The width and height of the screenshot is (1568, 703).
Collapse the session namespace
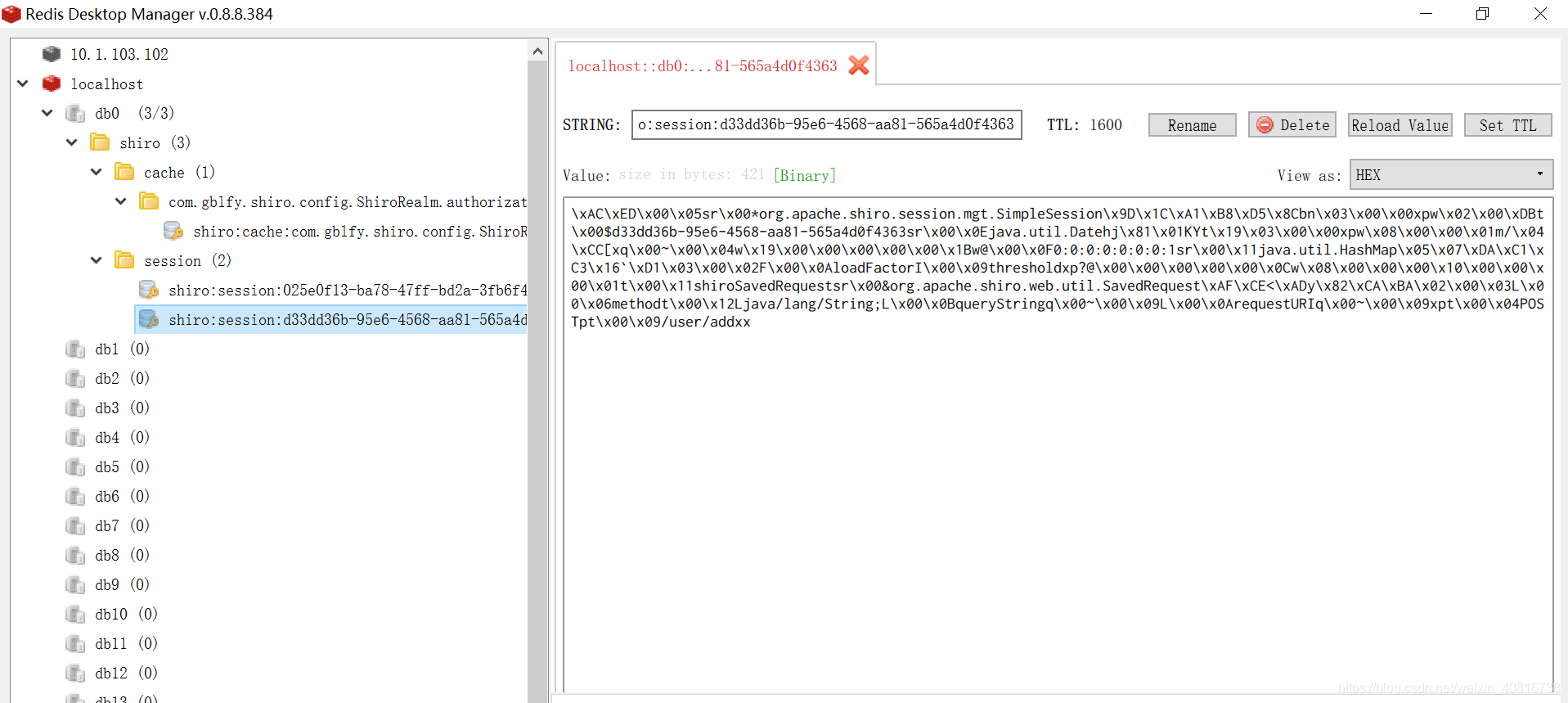[97, 260]
